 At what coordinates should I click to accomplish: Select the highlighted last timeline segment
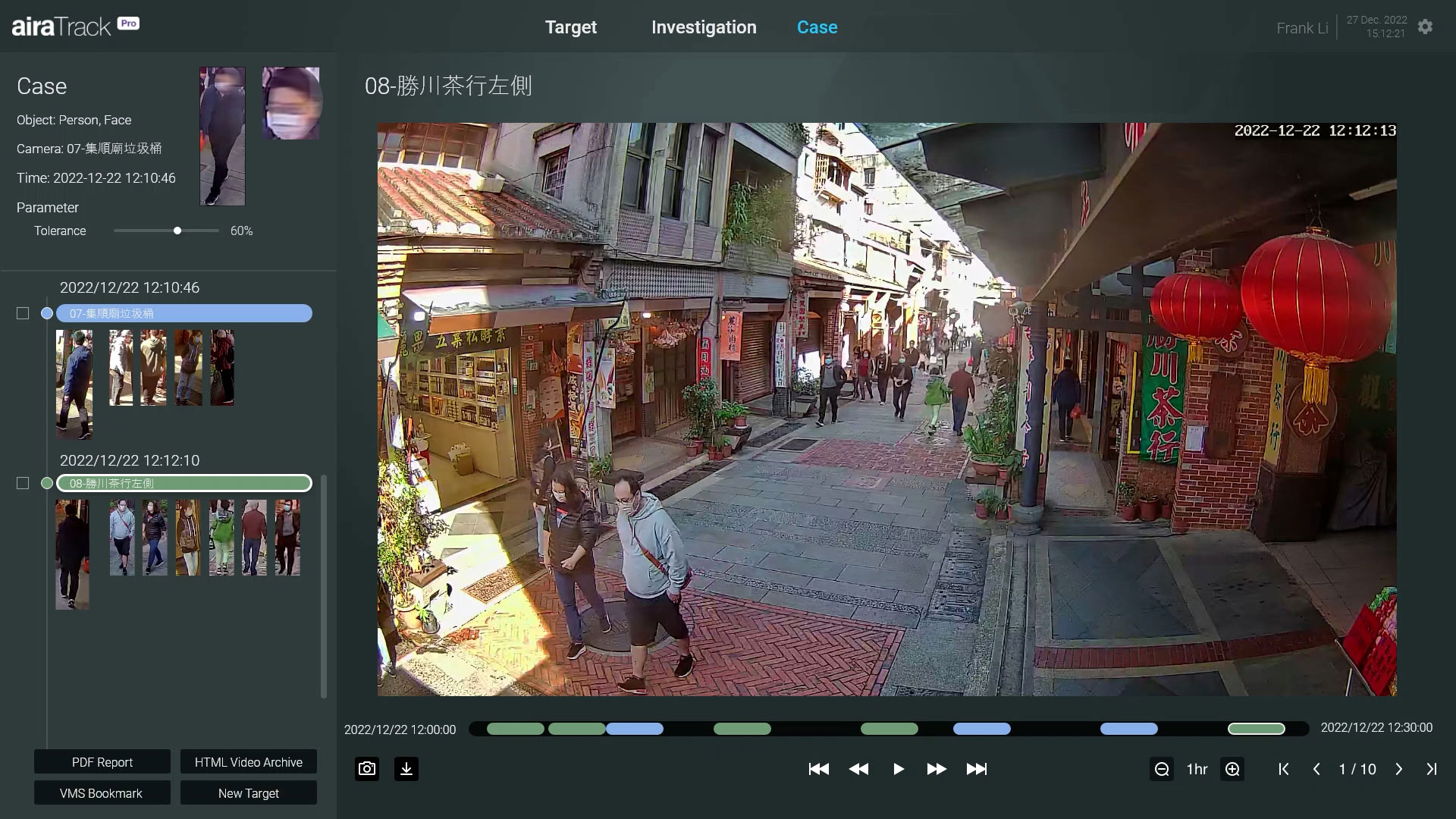tap(1256, 729)
